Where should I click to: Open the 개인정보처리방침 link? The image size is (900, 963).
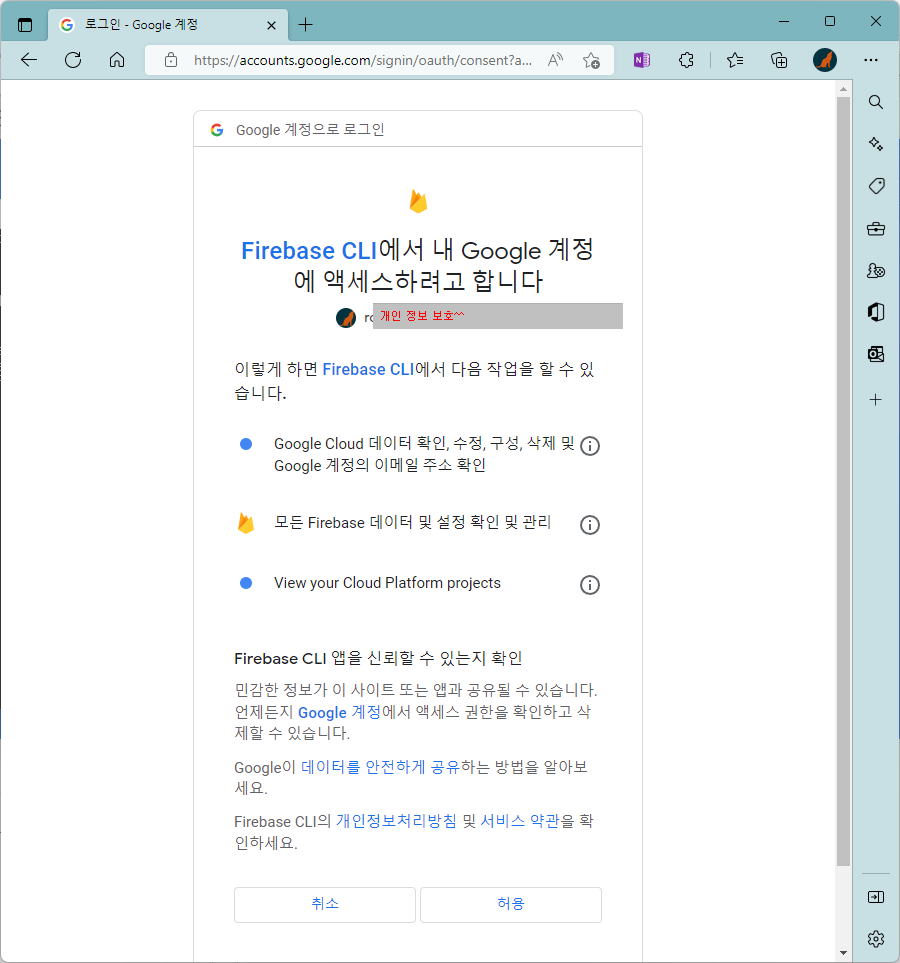[x=396, y=821]
